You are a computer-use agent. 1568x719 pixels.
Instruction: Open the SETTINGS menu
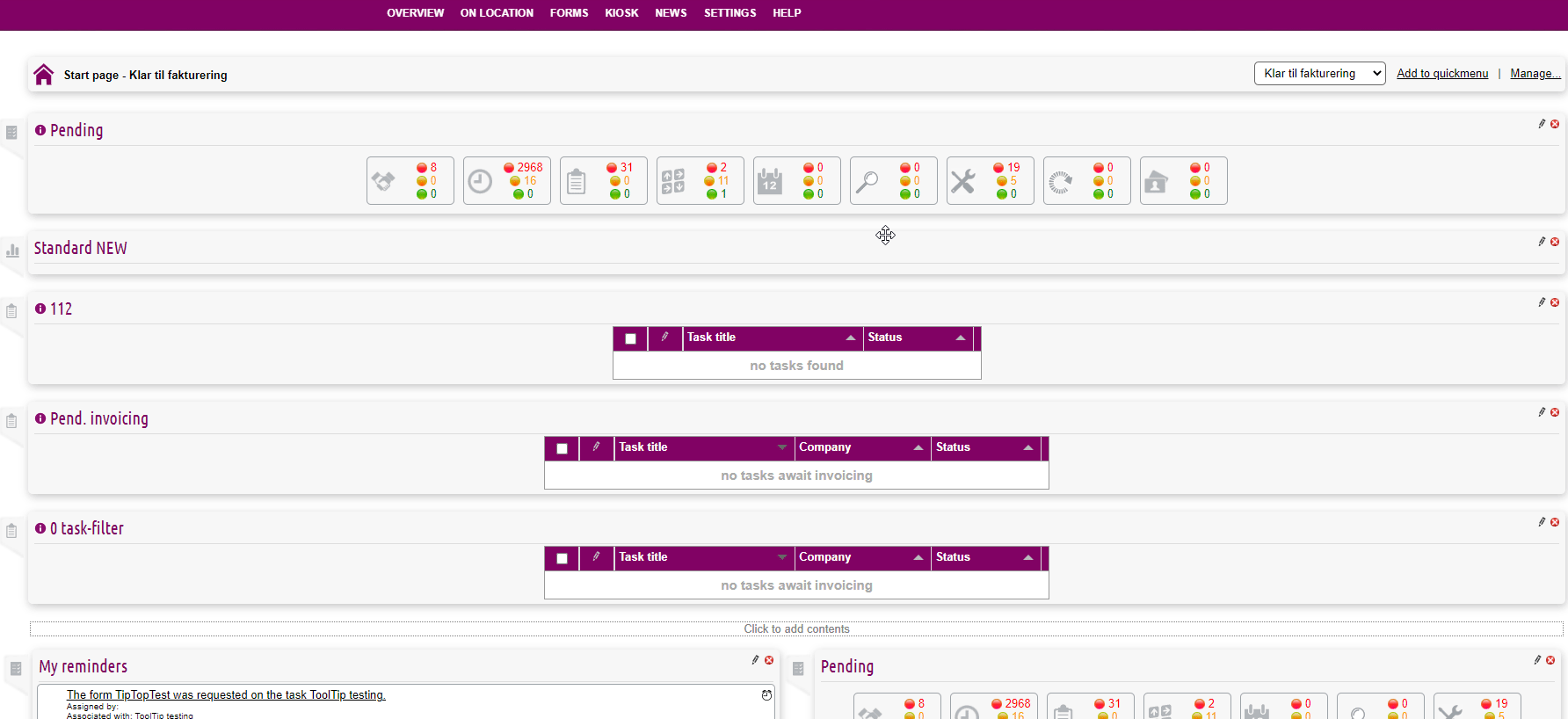click(x=730, y=13)
